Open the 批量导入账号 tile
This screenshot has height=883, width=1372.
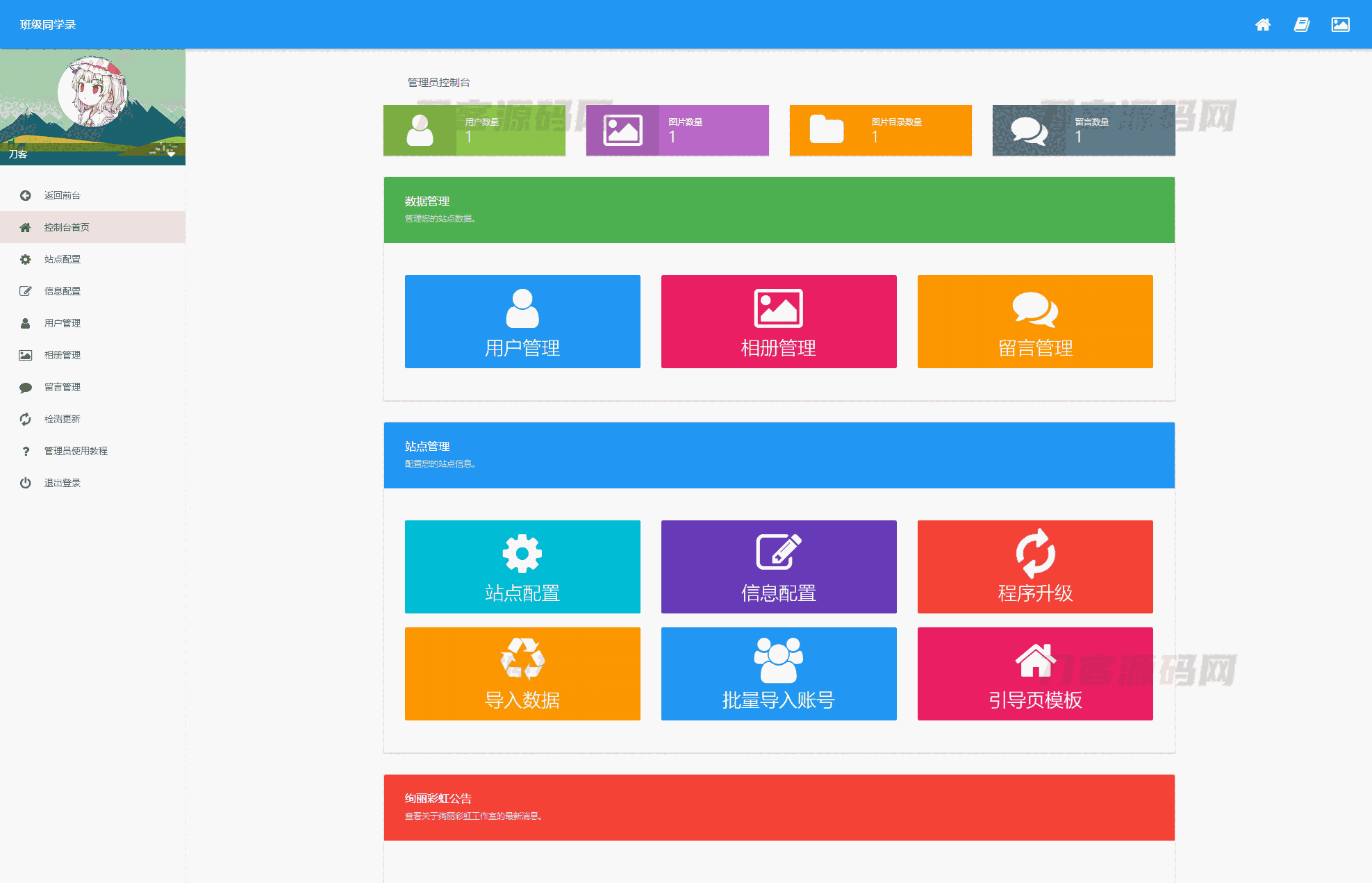point(778,674)
